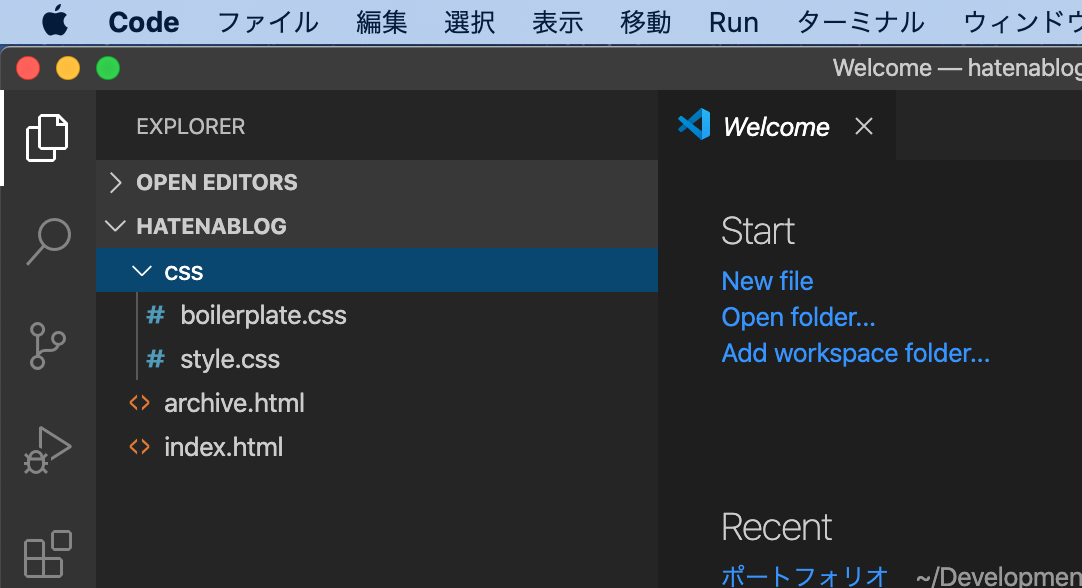Open the Source Control view icon
Viewport: 1082px width, 588px height.
pos(47,345)
